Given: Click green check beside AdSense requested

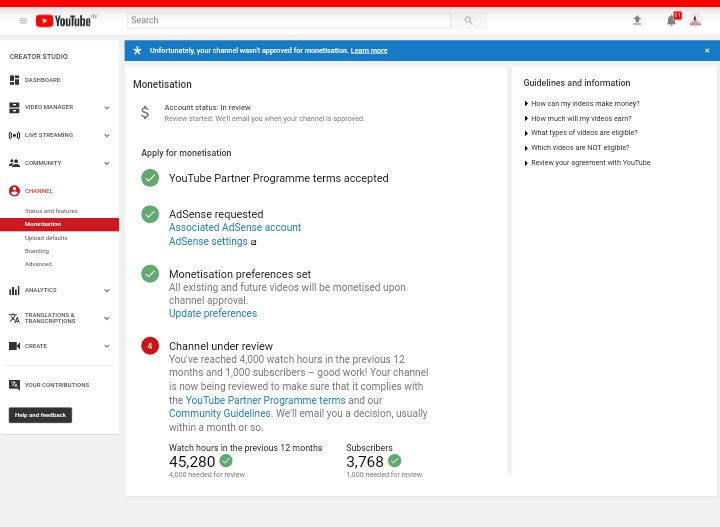Looking at the screenshot, I should pos(150,214).
